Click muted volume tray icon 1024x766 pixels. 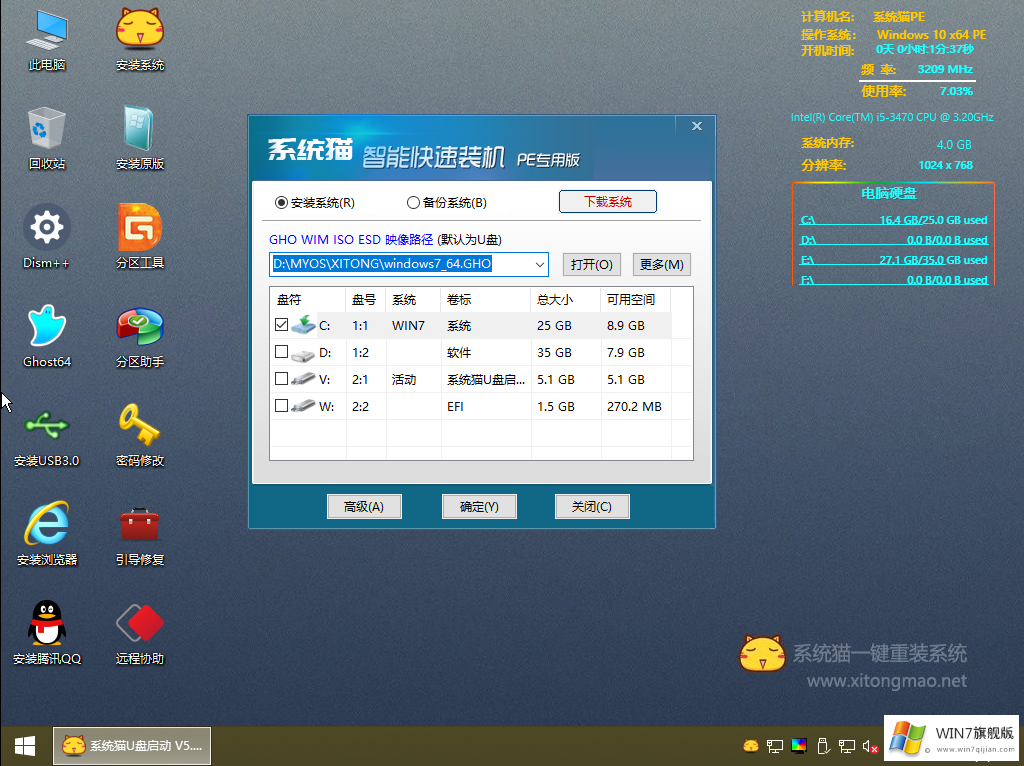(x=870, y=746)
